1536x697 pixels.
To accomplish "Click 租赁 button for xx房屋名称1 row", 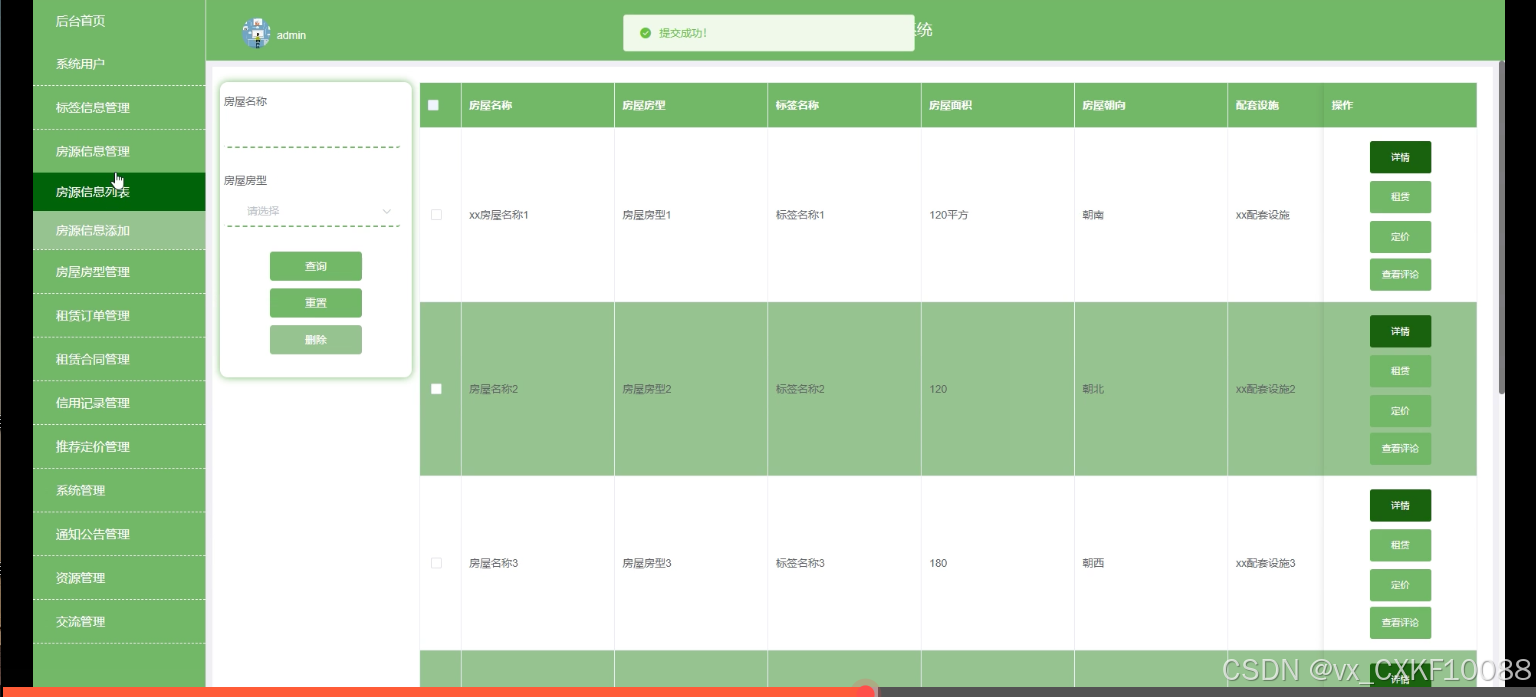I will [1400, 197].
